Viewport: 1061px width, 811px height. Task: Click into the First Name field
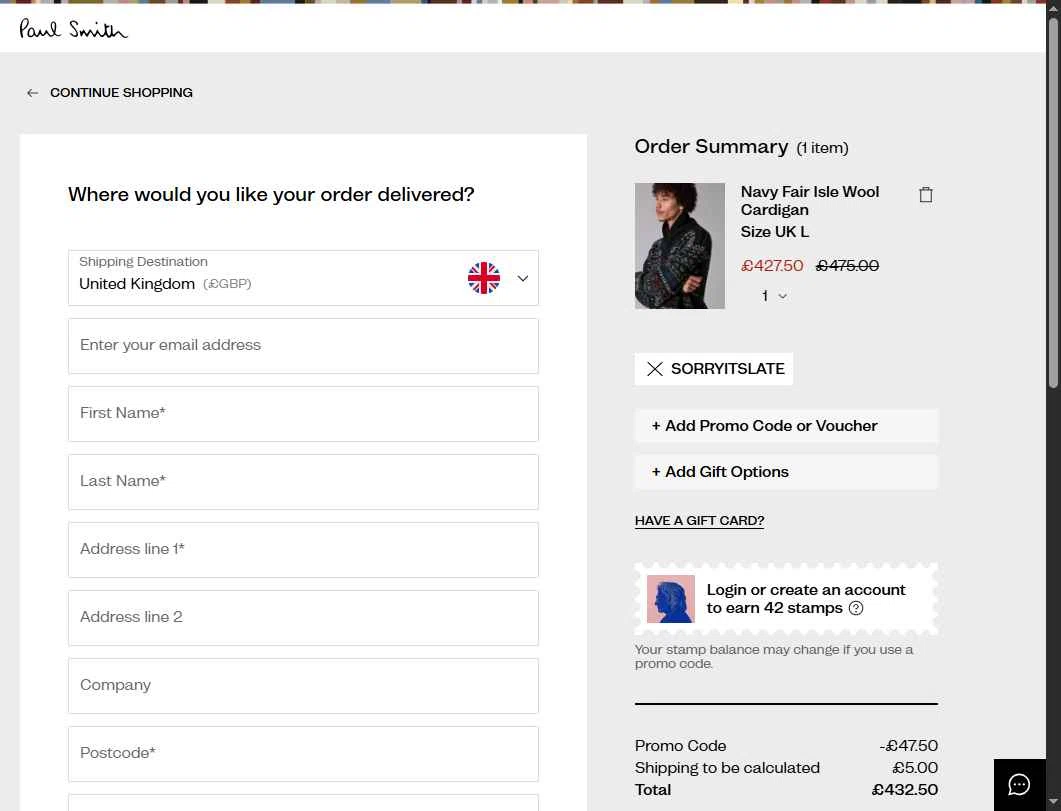pos(303,414)
